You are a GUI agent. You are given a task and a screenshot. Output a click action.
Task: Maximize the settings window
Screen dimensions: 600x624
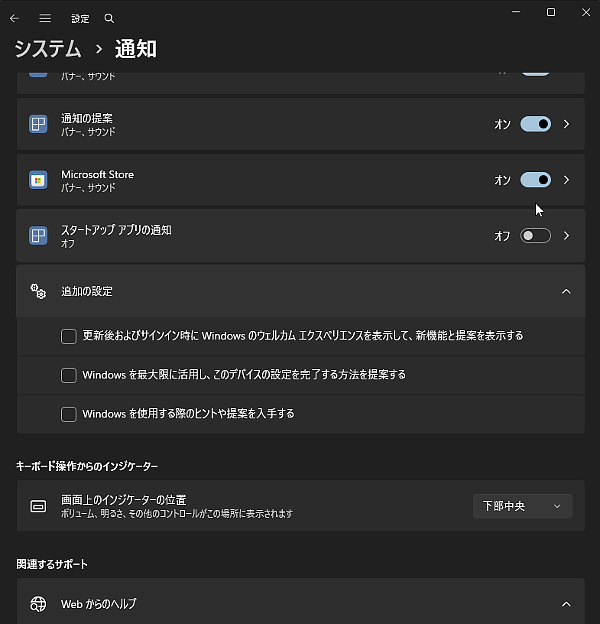(551, 12)
